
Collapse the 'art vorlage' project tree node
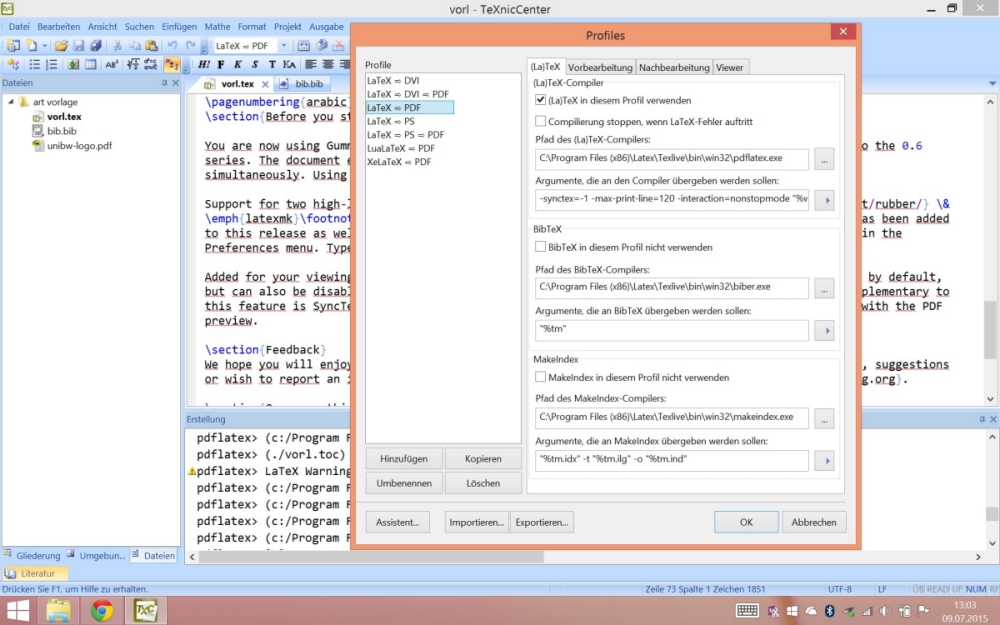coord(11,102)
